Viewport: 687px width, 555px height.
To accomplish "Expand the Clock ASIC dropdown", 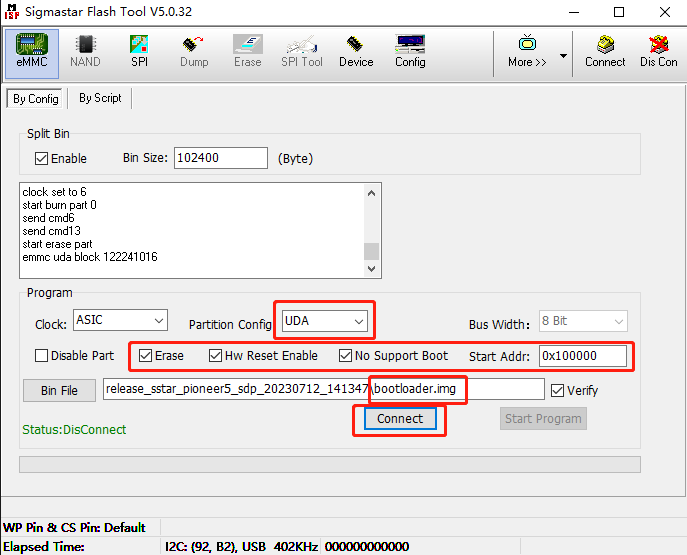I will pos(157,321).
